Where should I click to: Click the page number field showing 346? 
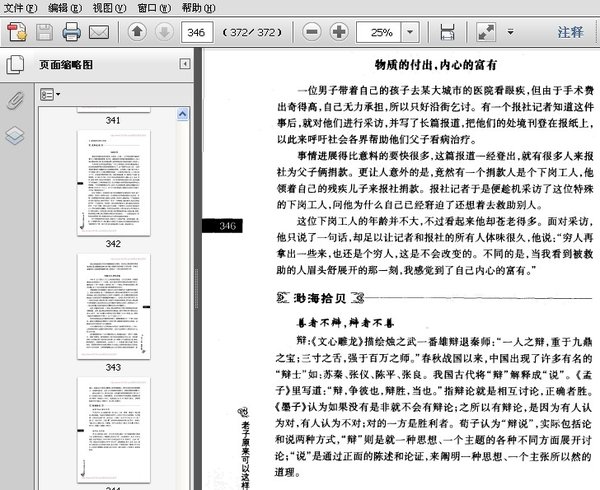click(197, 32)
